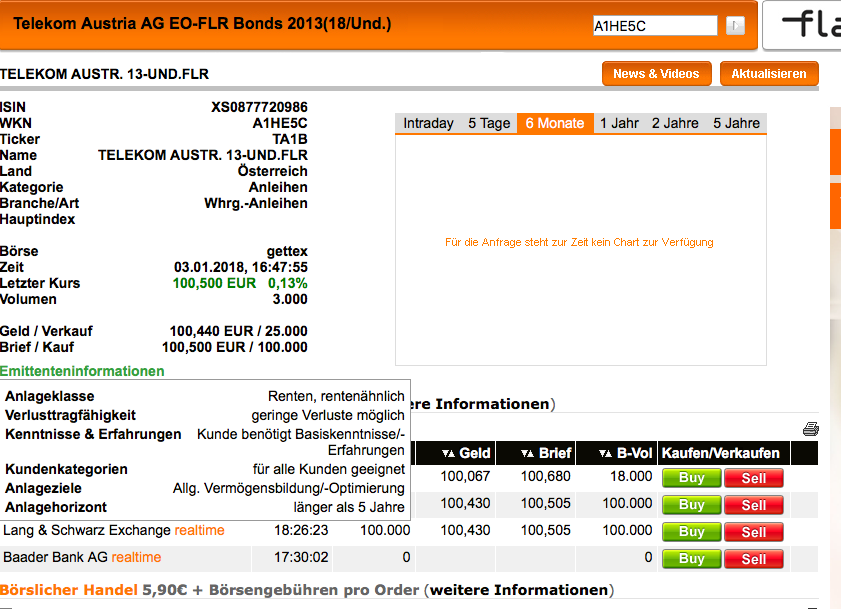Click the Anlagehorizont value länger als 5 Jahre
Image resolution: width=841 pixels, height=609 pixels.
click(349, 508)
